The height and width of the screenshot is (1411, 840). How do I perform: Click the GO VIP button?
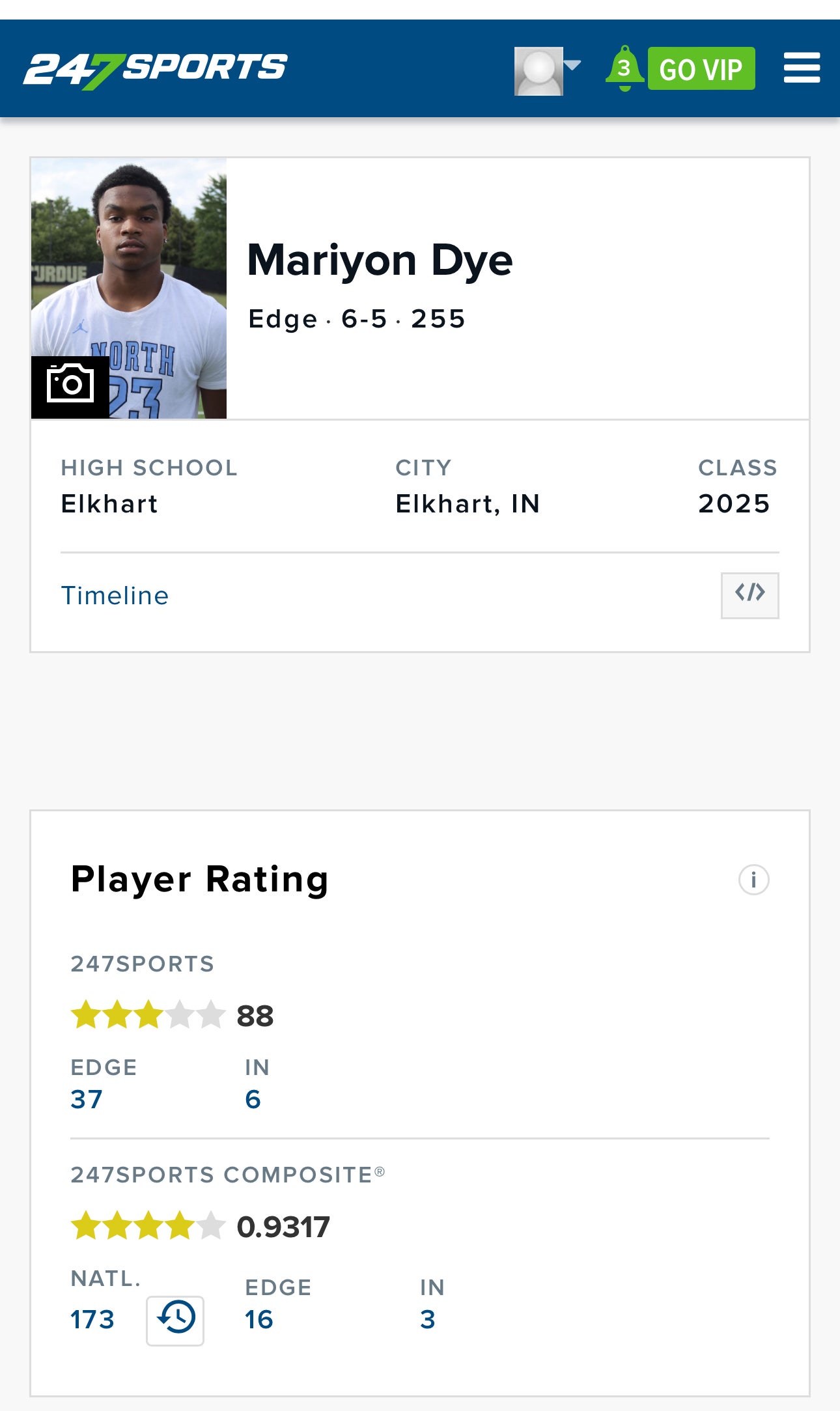click(x=701, y=68)
